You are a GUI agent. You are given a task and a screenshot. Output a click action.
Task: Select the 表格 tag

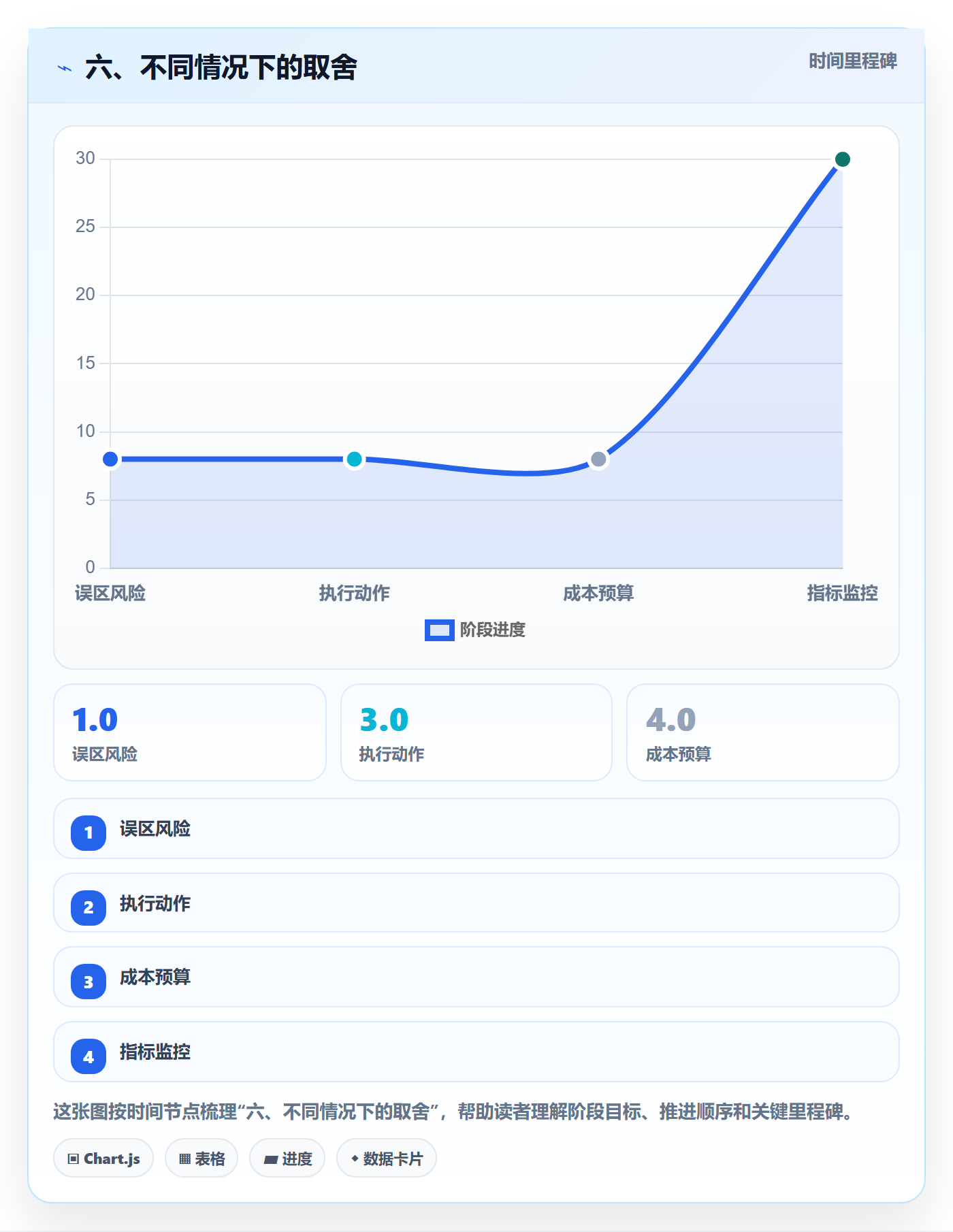[x=201, y=1158]
